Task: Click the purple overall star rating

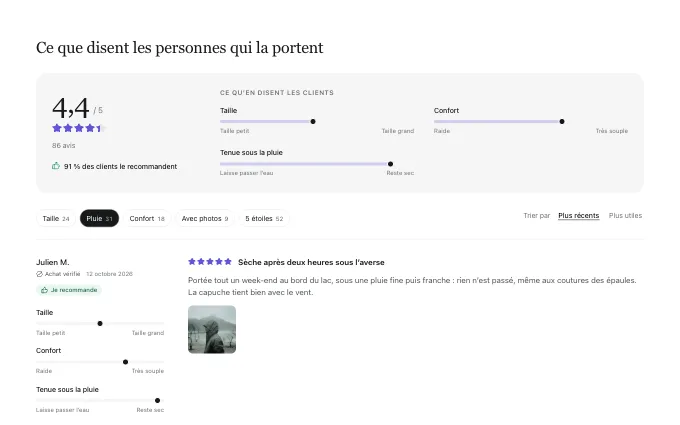Action: pos(78,128)
